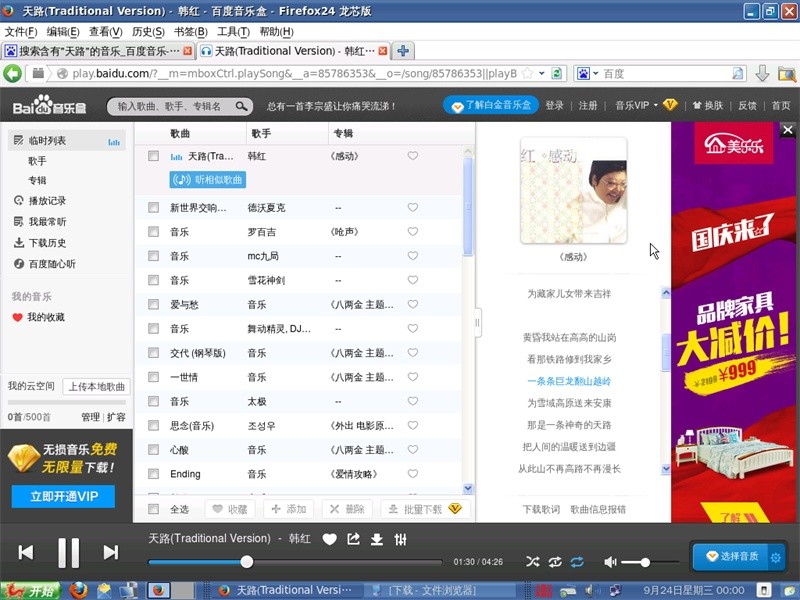Select the checkbox for 爱与愁

(x=153, y=304)
